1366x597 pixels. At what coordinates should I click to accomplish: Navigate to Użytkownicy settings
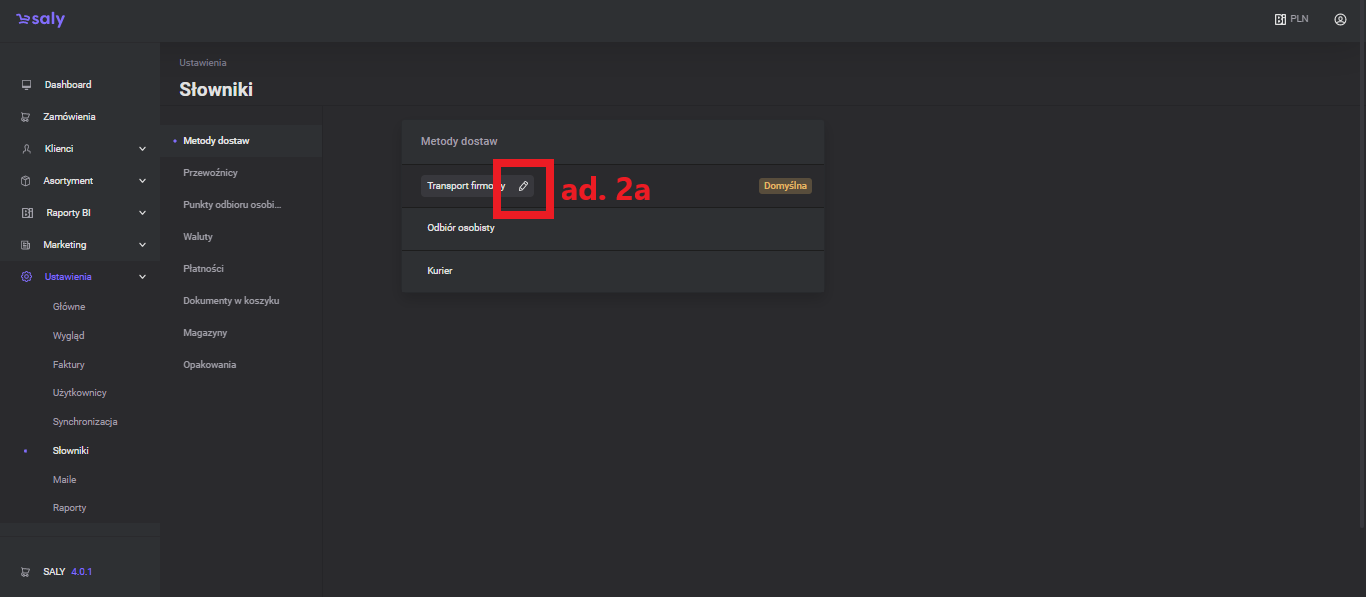80,393
